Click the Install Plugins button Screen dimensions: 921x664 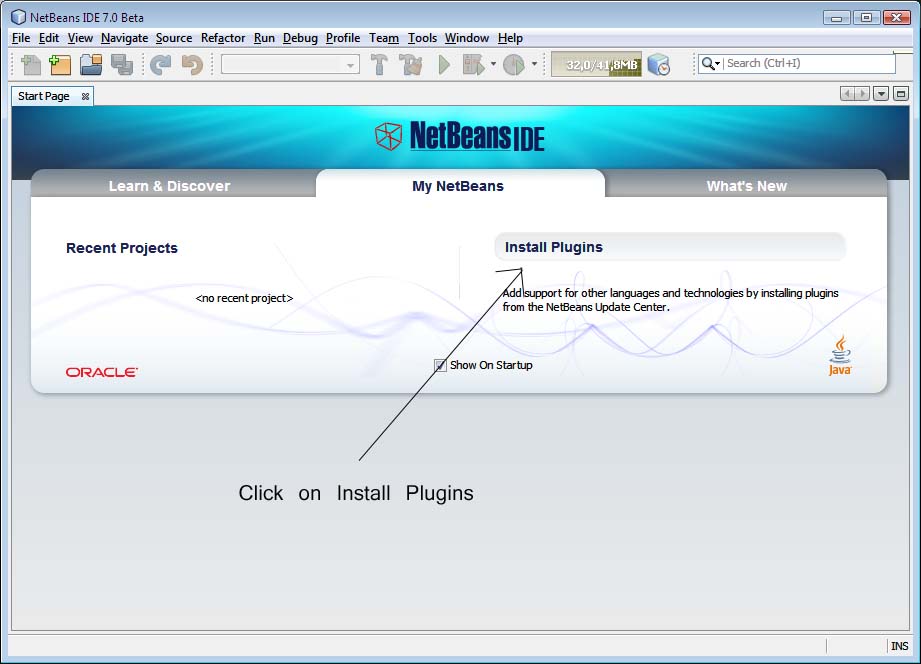tap(670, 247)
